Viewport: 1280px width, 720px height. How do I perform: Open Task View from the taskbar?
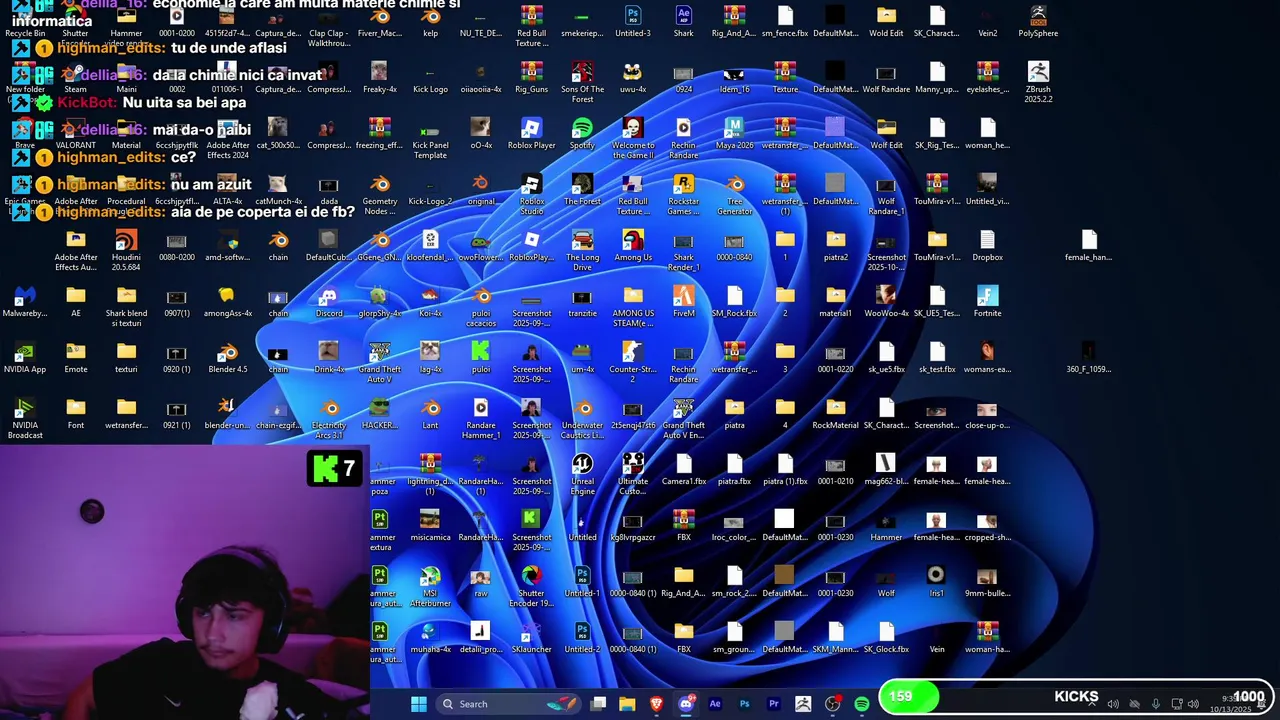point(598,704)
